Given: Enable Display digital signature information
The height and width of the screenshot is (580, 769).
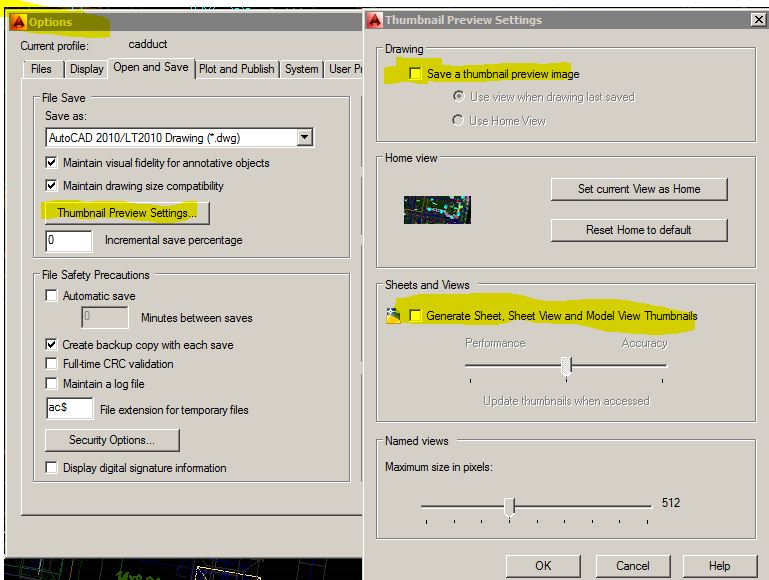Looking at the screenshot, I should tap(51, 467).
